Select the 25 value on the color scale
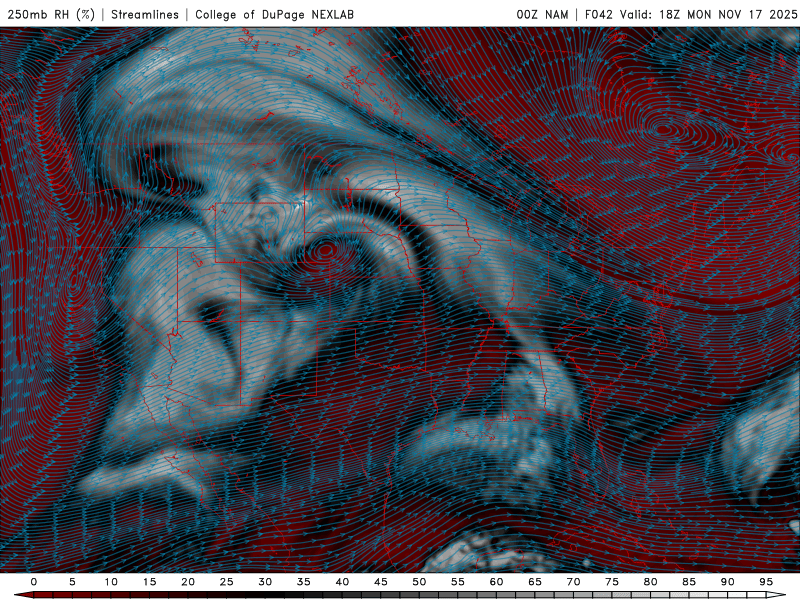 point(227,582)
